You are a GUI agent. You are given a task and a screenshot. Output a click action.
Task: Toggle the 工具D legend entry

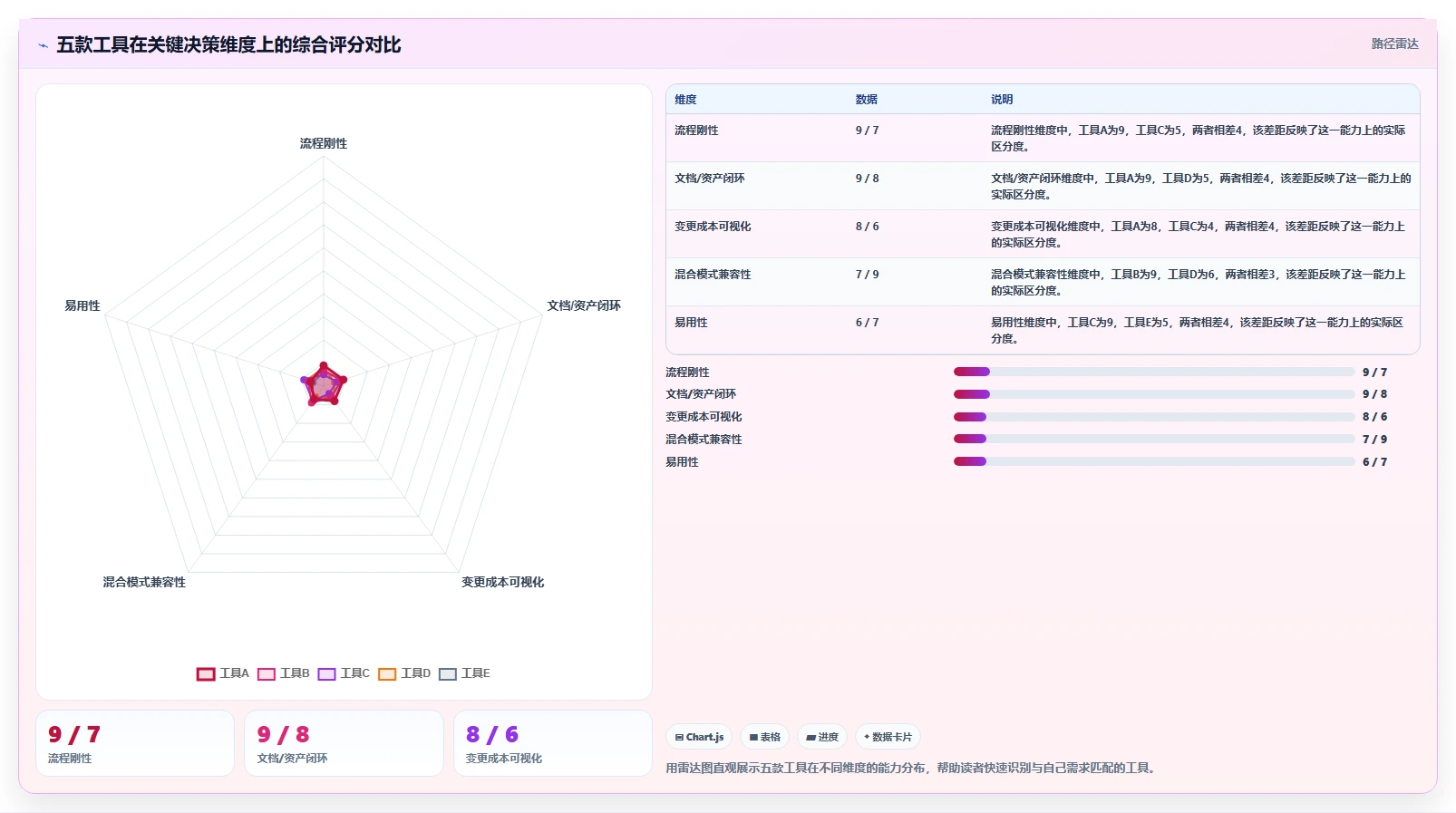404,673
